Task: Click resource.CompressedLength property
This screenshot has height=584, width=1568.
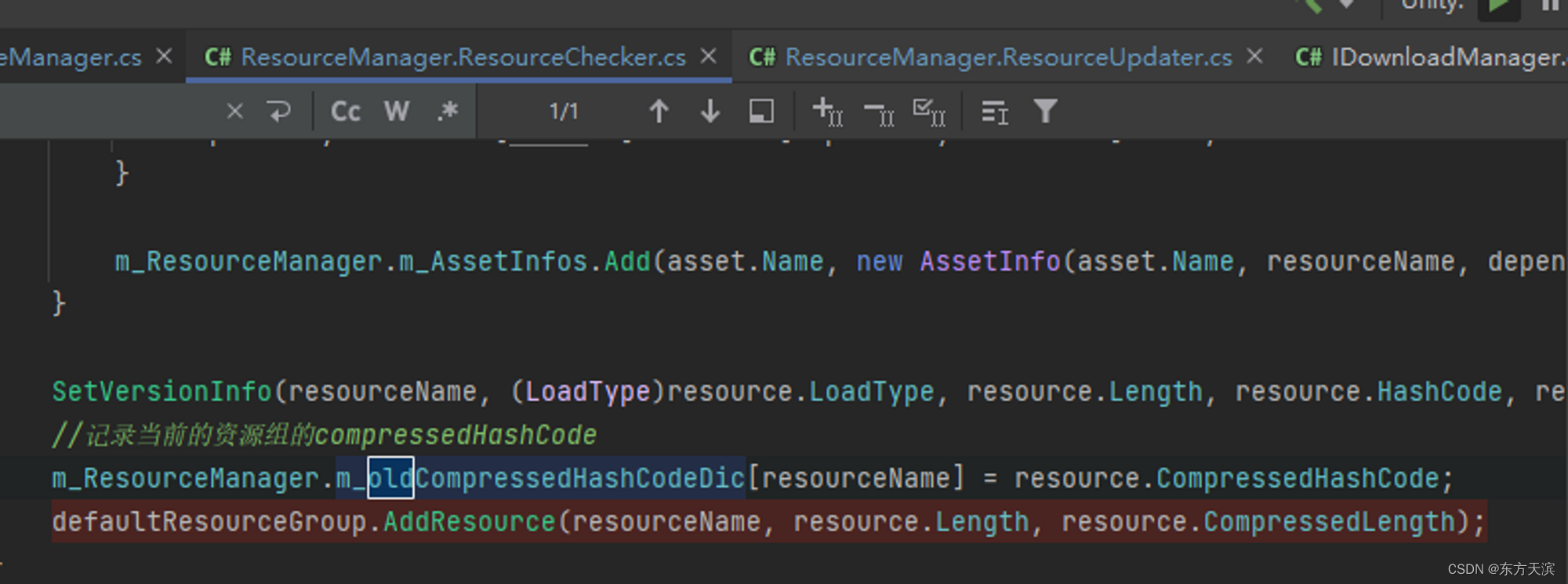Action: pos(1258,522)
